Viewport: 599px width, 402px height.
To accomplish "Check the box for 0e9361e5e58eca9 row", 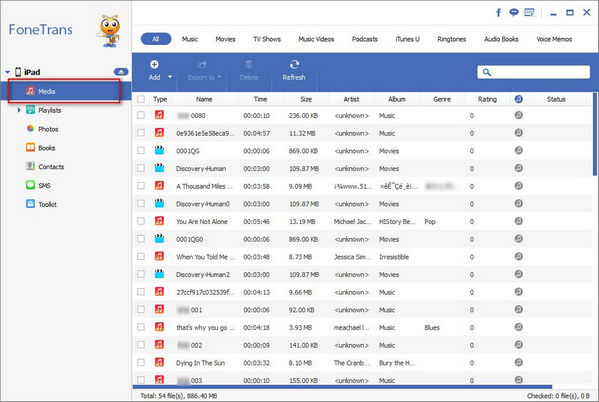I will 141,133.
